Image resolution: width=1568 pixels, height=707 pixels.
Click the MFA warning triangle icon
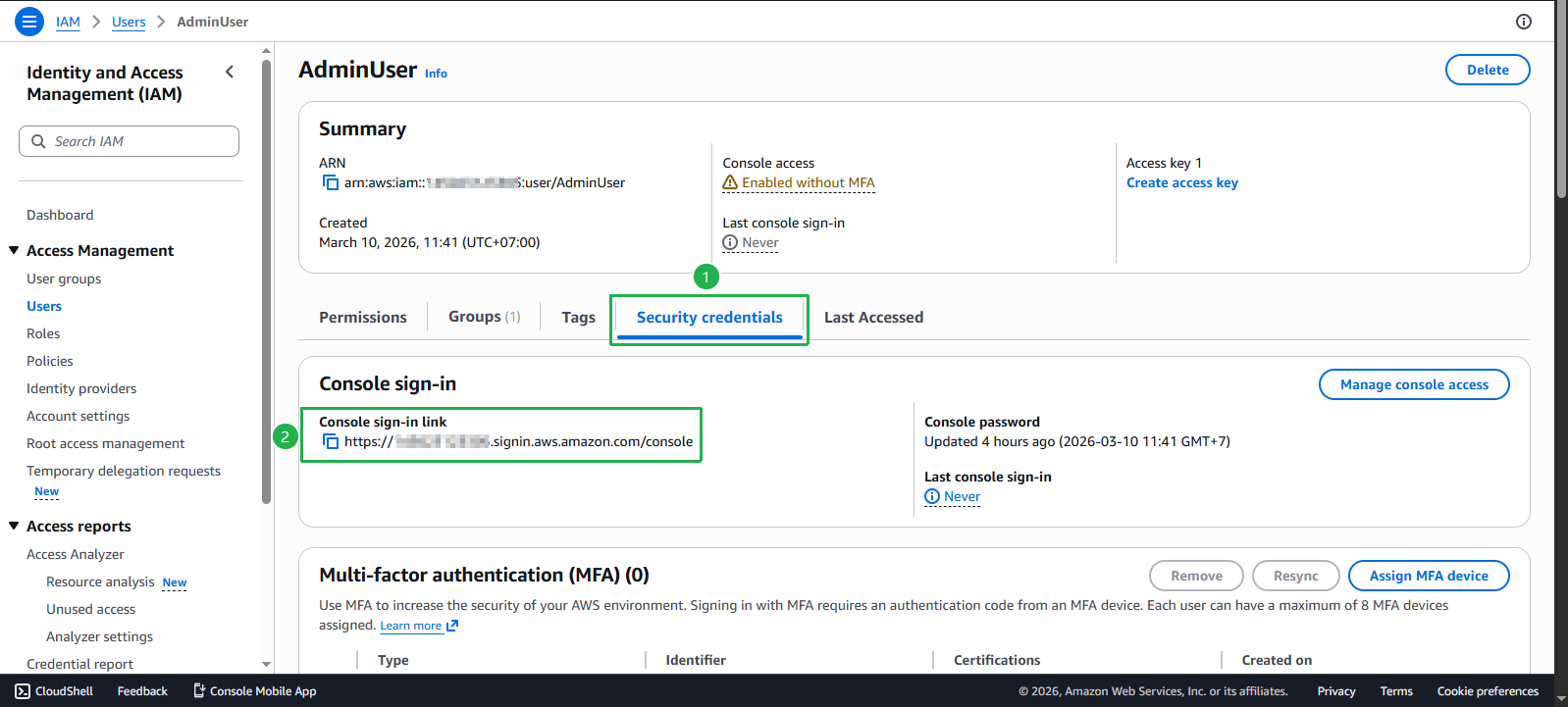point(730,182)
